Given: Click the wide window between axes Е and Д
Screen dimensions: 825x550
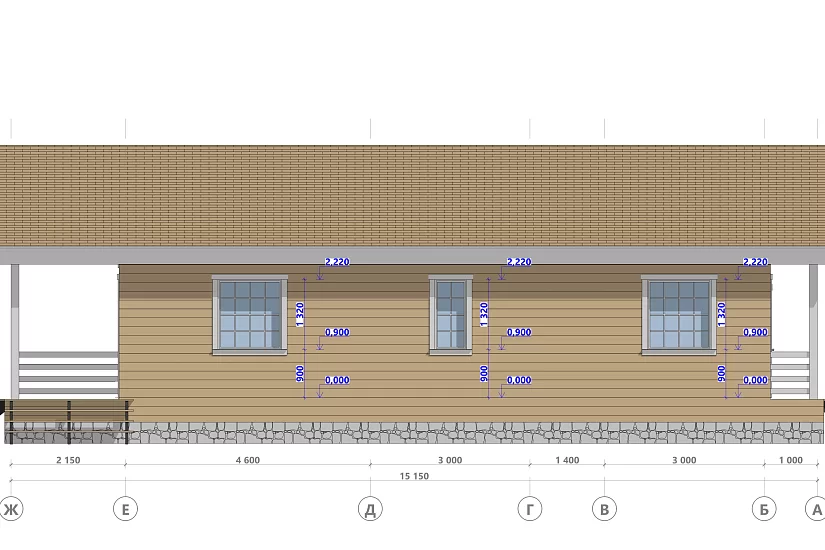Looking at the screenshot, I should tap(250, 314).
